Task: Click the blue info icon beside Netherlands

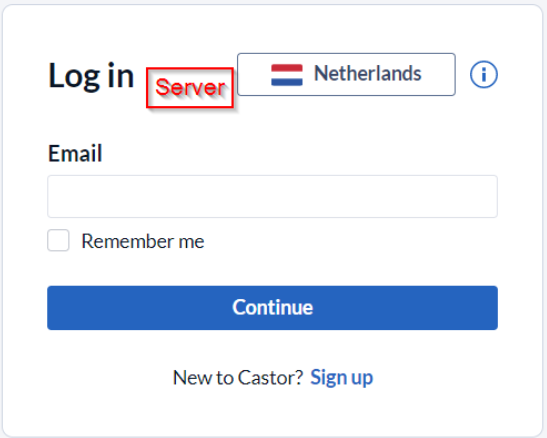Action: click(484, 74)
